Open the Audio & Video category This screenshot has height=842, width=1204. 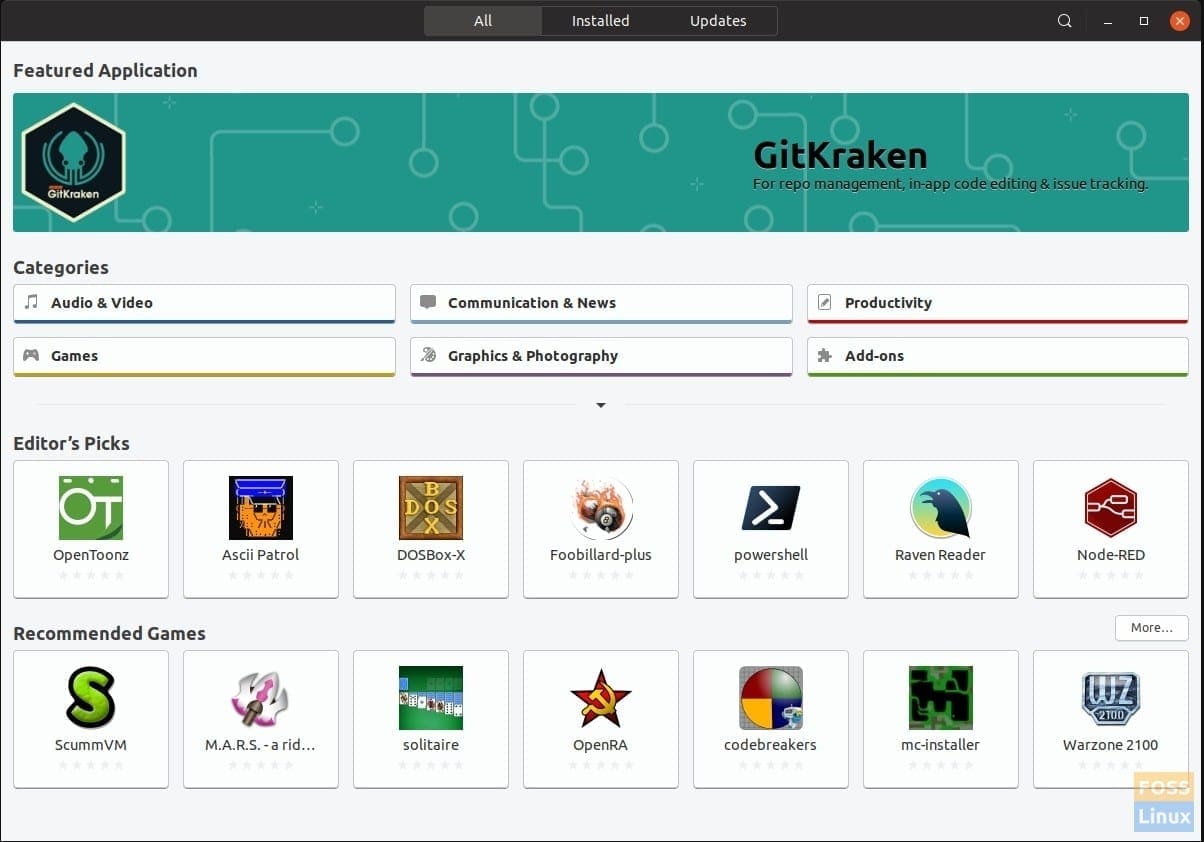(204, 303)
